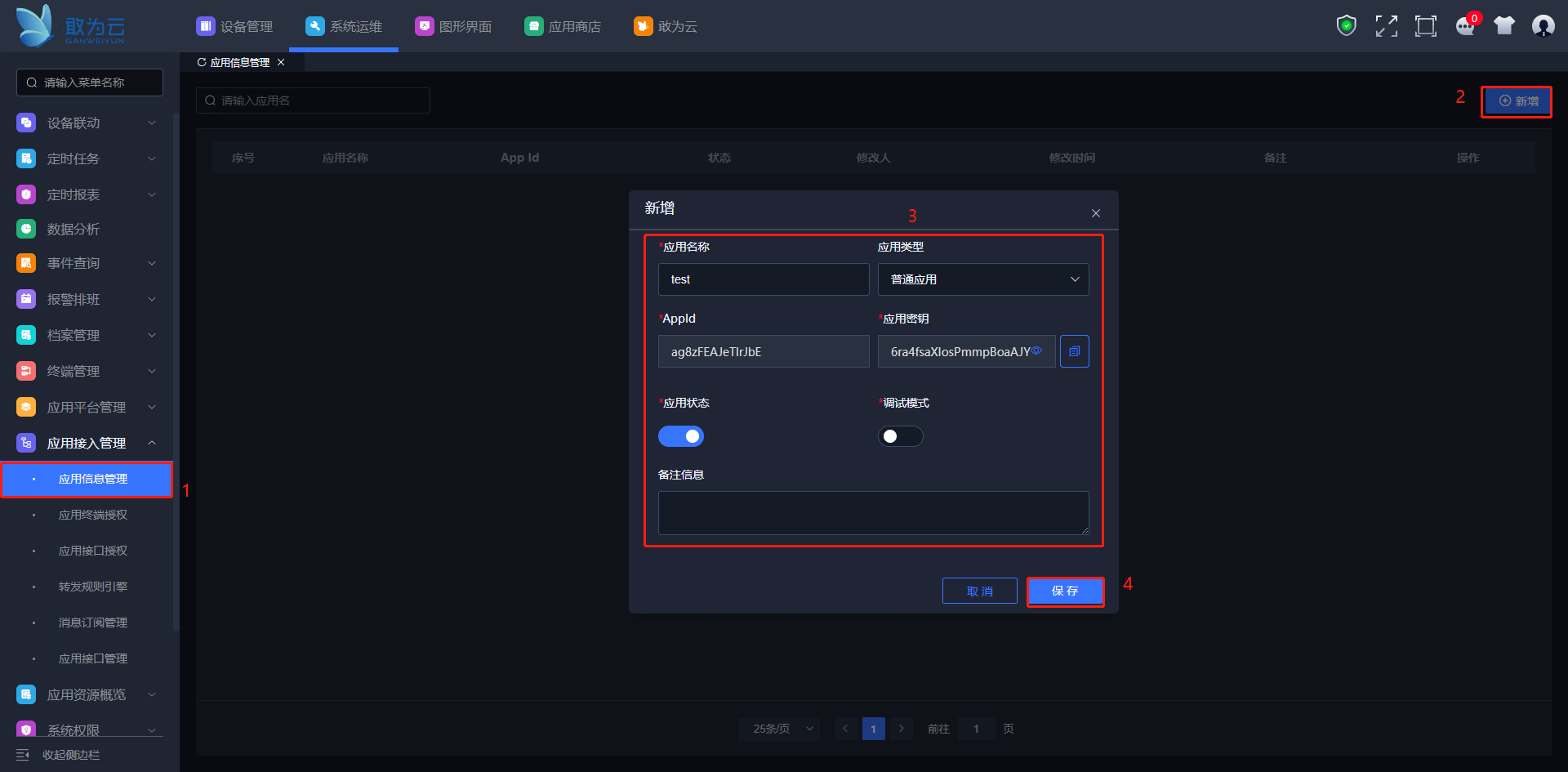Show the hidden 应用密钥 with eye icon
Screen dimensions: 1568x772
pos(1036,350)
